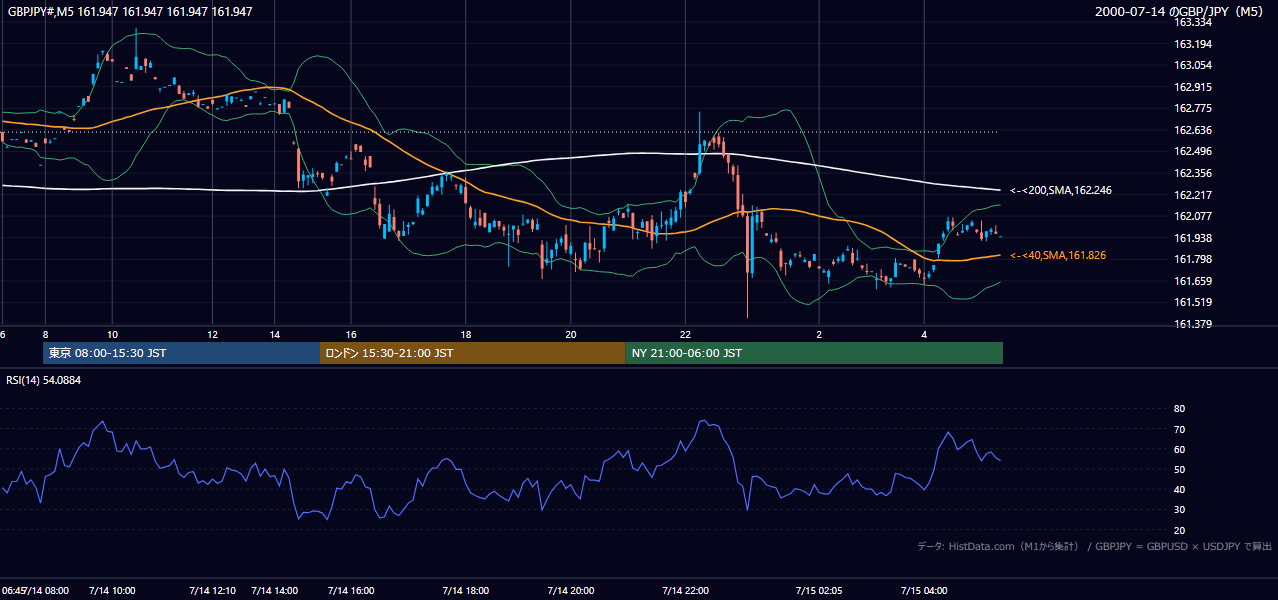Image resolution: width=1278 pixels, height=600 pixels.
Task: Click the 7/15 02:05 bottom time label
Action: click(819, 591)
